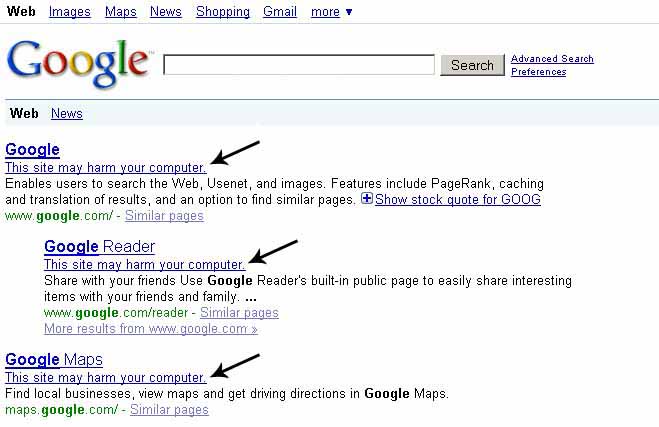Go to Maps in top navigation

coord(120,12)
